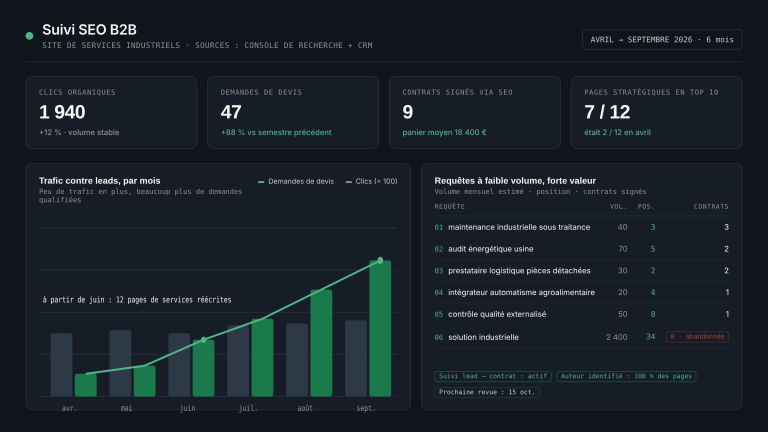Select row prestataire logistique pièces détachées

[x=581, y=270]
